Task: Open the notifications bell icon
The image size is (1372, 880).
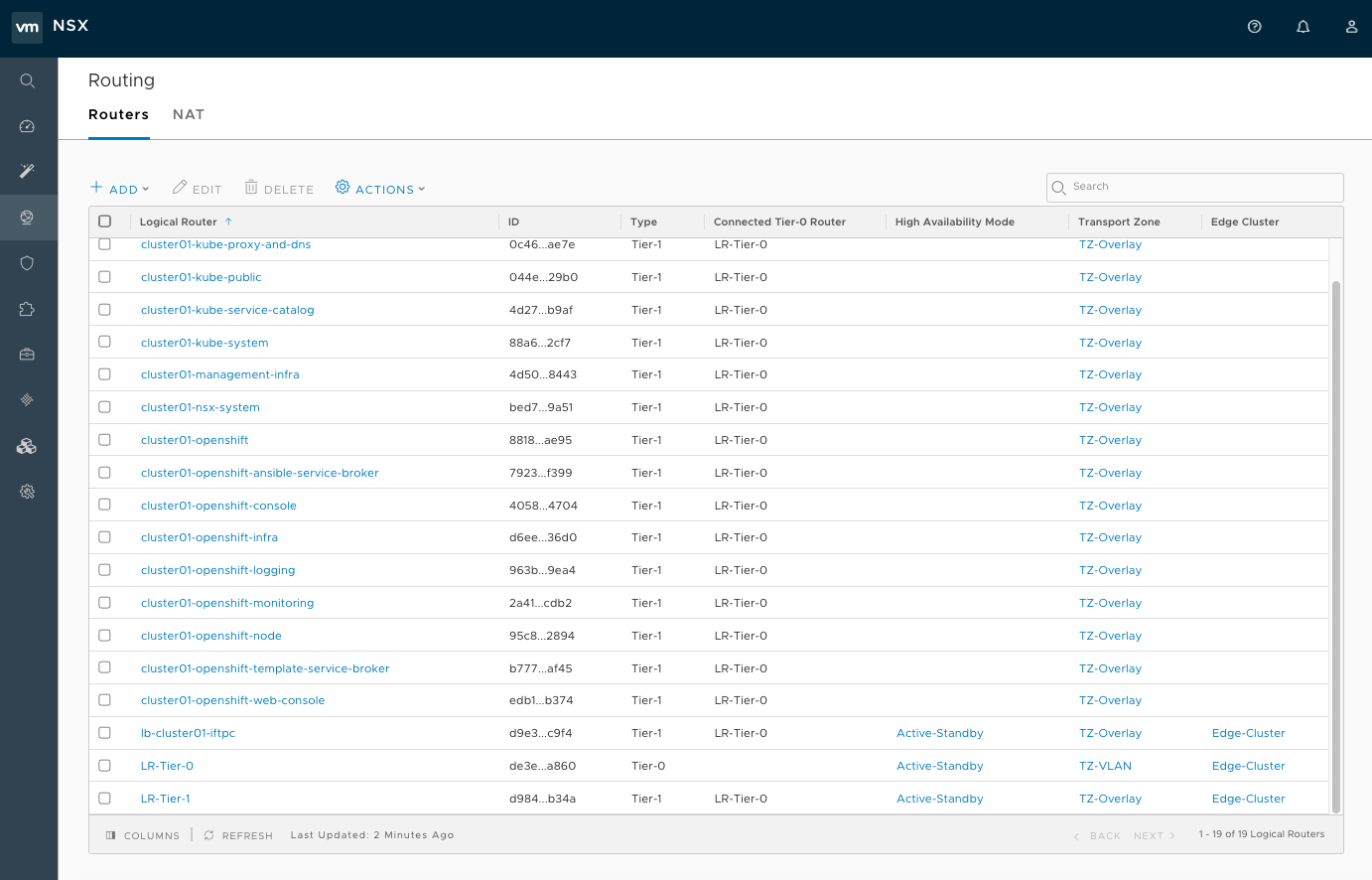Action: 1303,27
